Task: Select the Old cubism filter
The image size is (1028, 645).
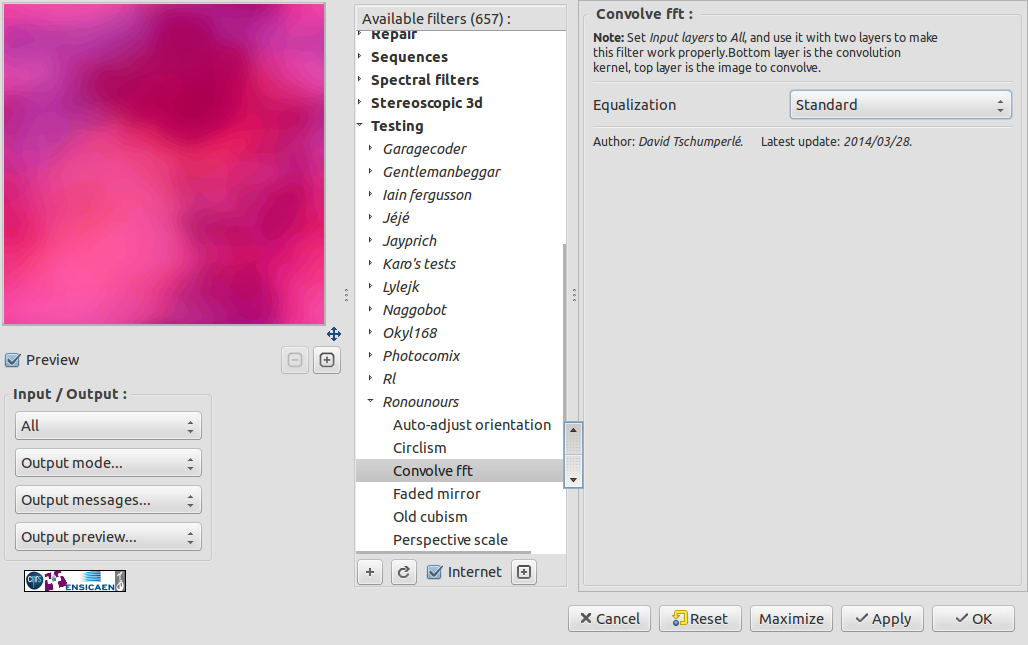Action: click(430, 517)
